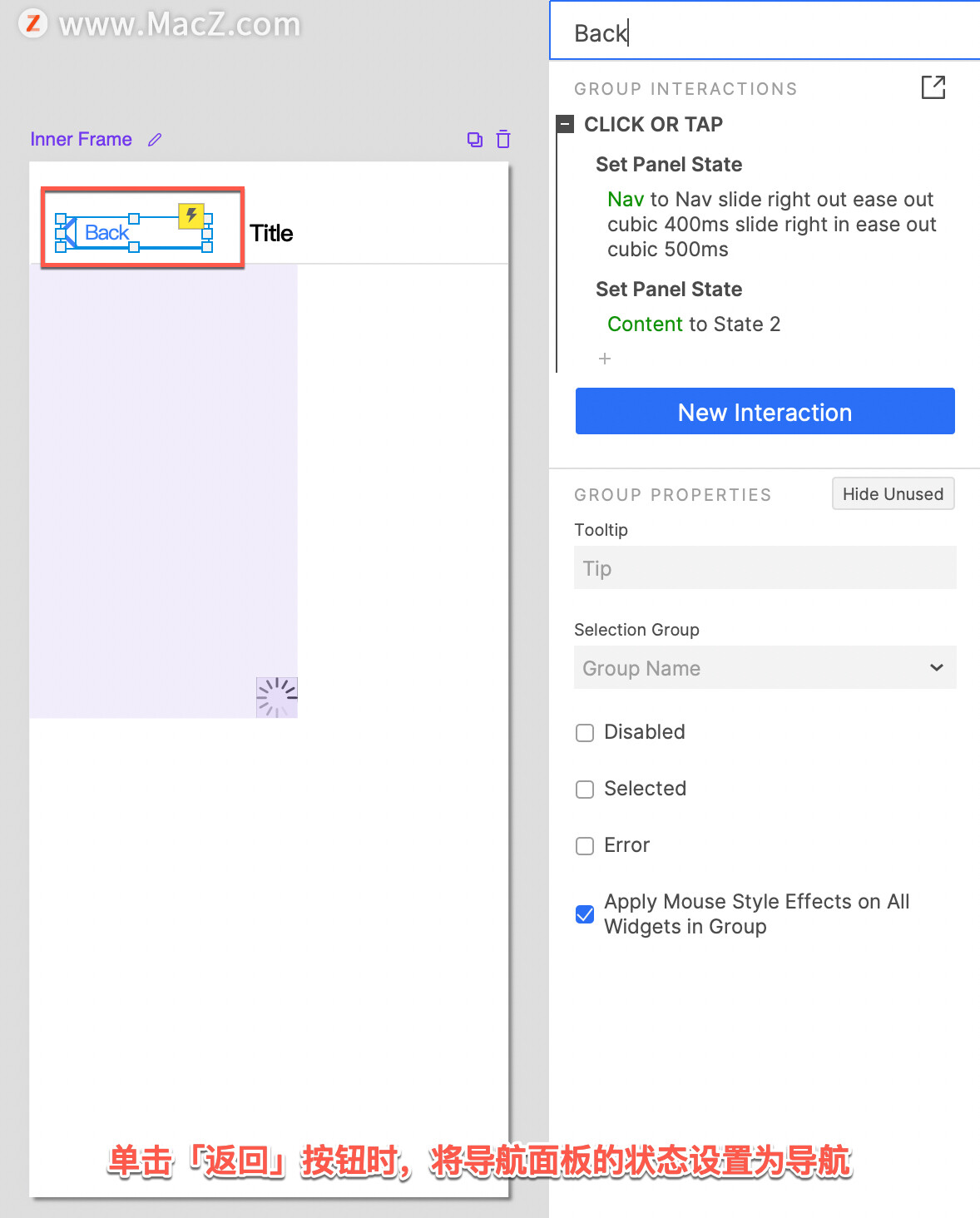The height and width of the screenshot is (1218, 980).
Task: Click the GROUP INTERACTIONS header
Action: [686, 89]
